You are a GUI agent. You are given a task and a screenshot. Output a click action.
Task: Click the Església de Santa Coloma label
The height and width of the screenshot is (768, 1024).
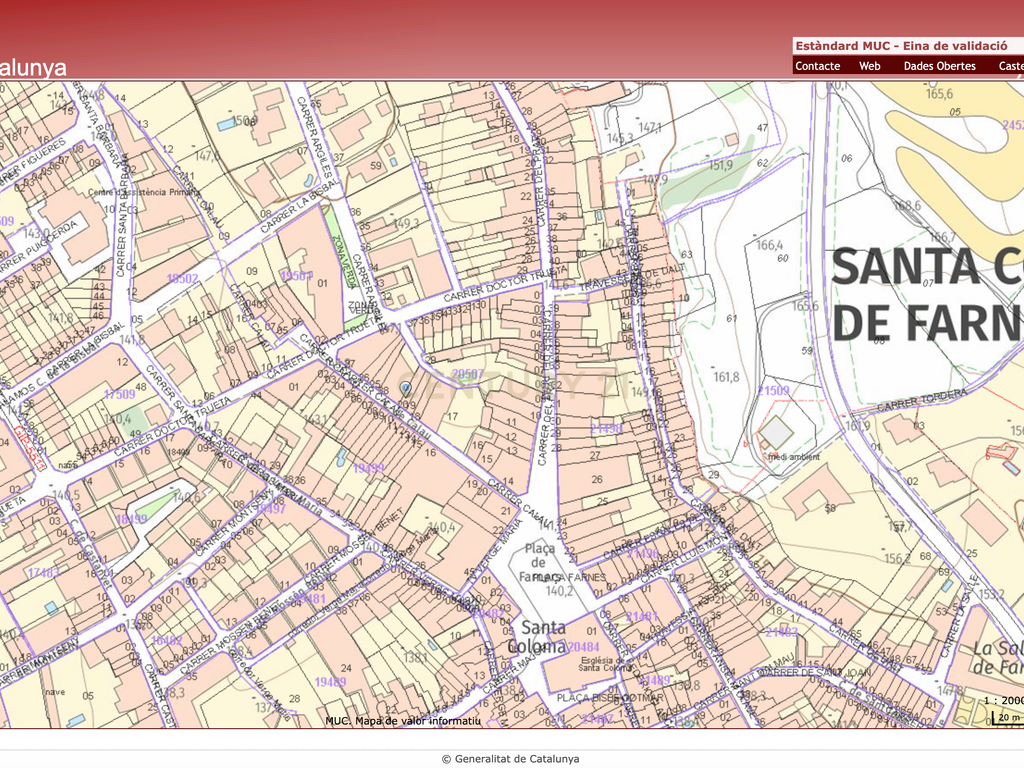point(605,664)
